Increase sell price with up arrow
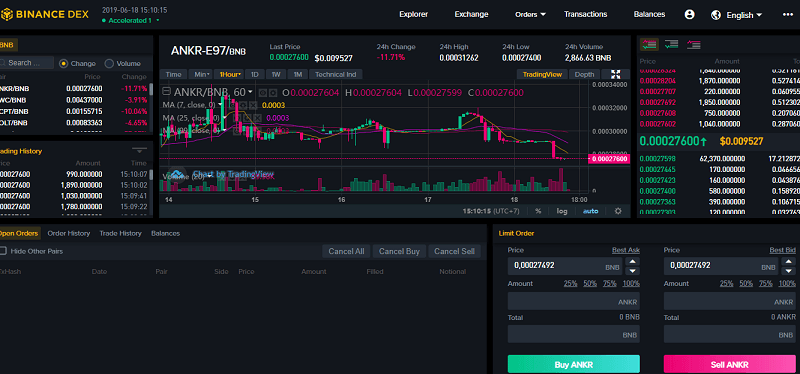800x374 pixels. (x=788, y=261)
